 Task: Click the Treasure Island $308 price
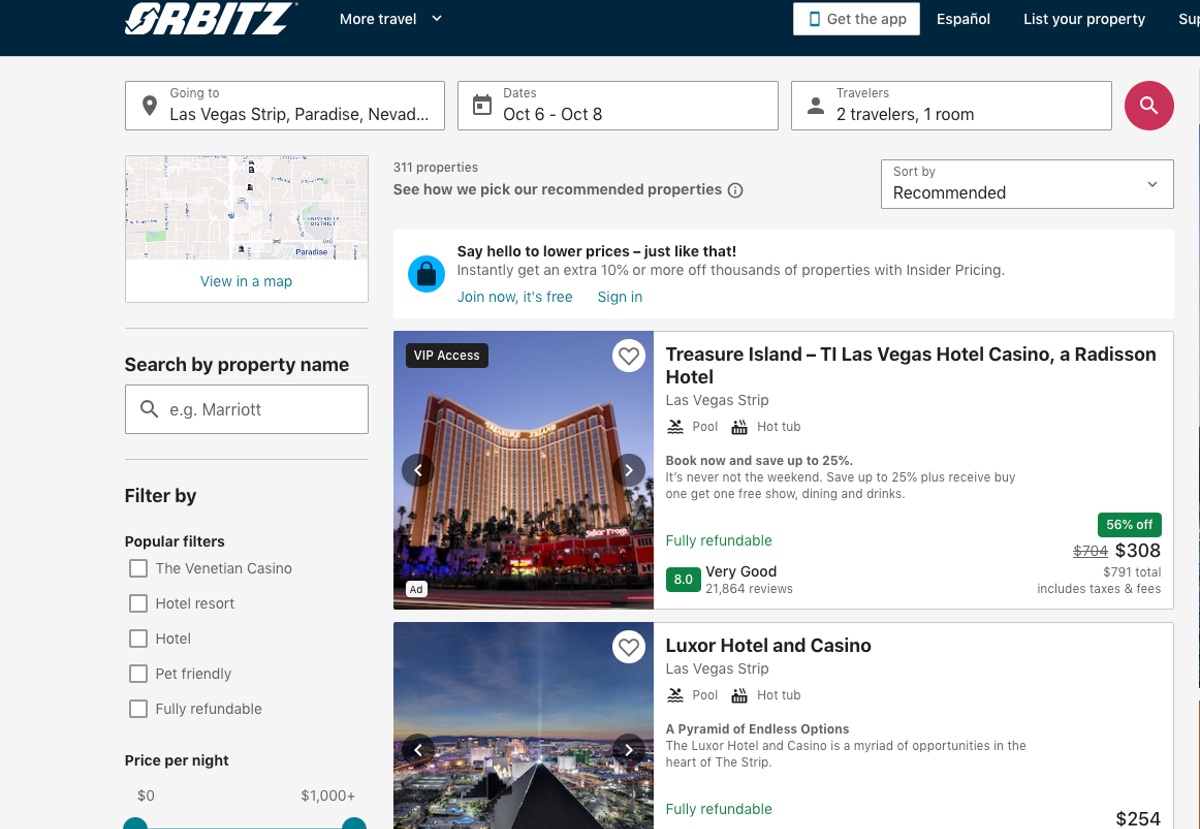pyautogui.click(x=1138, y=551)
